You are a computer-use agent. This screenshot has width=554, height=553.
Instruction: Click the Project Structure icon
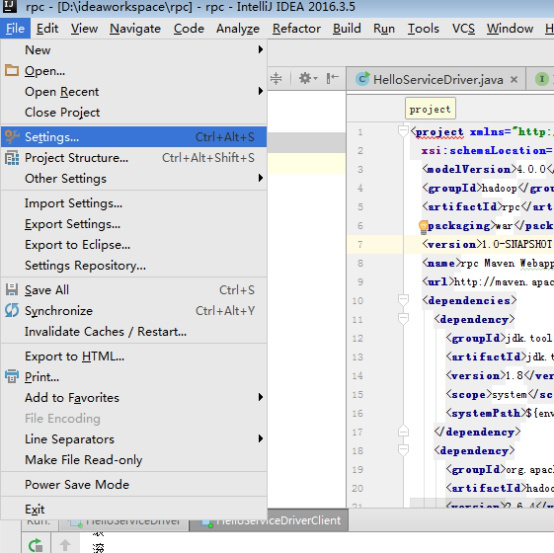click(12, 158)
